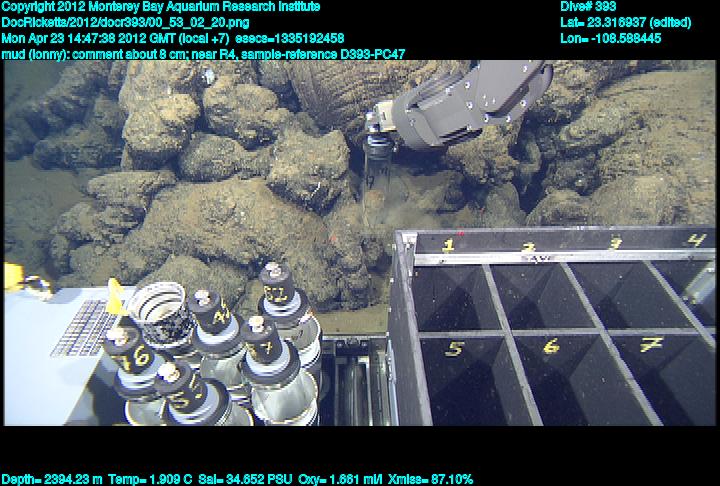Click the yellow number 4 box label
Screen dimensions: 720x486
696,240
